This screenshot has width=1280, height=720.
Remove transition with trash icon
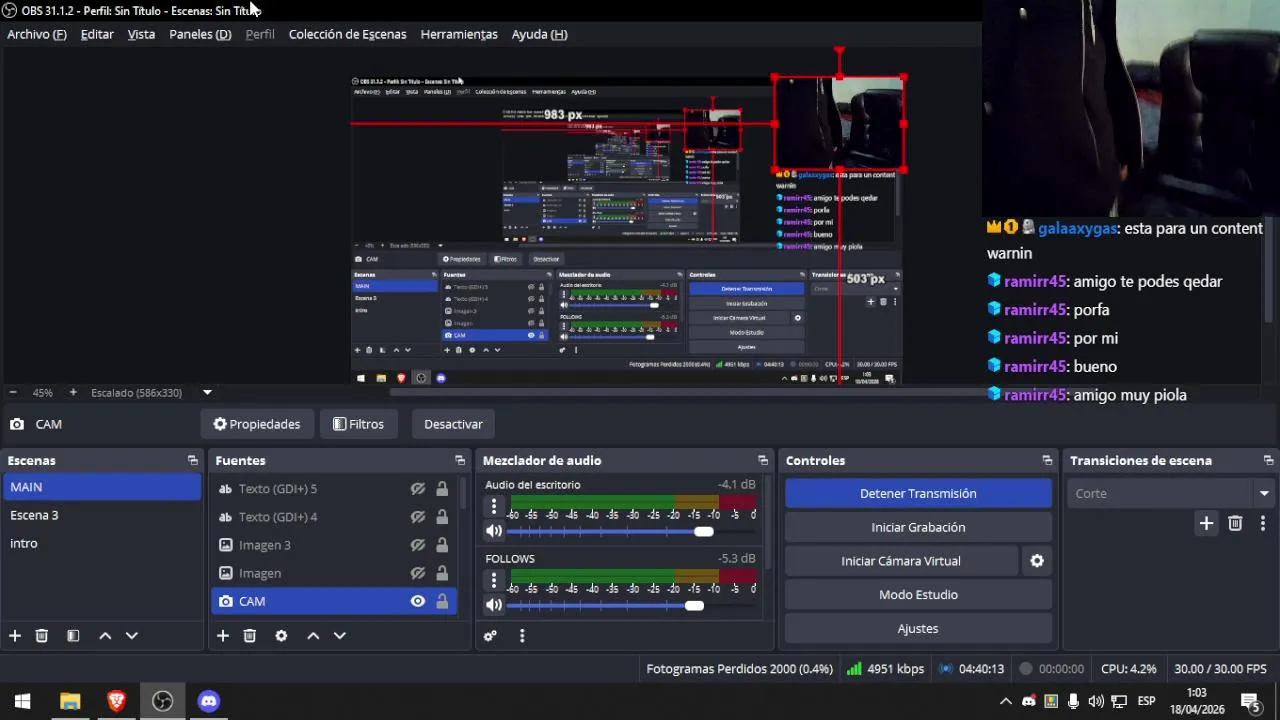pyautogui.click(x=1235, y=523)
